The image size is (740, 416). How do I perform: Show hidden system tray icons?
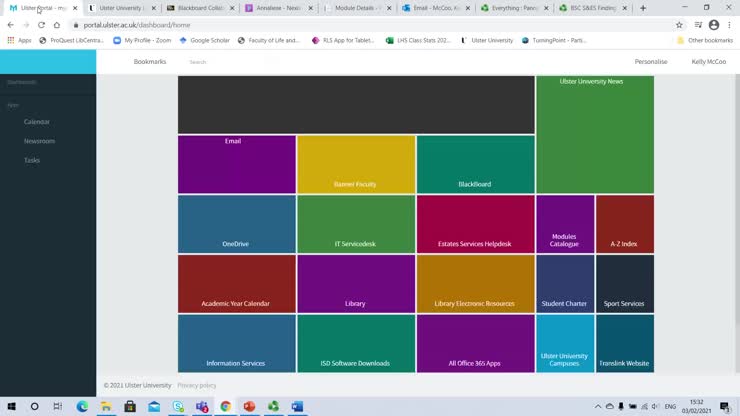coord(597,406)
